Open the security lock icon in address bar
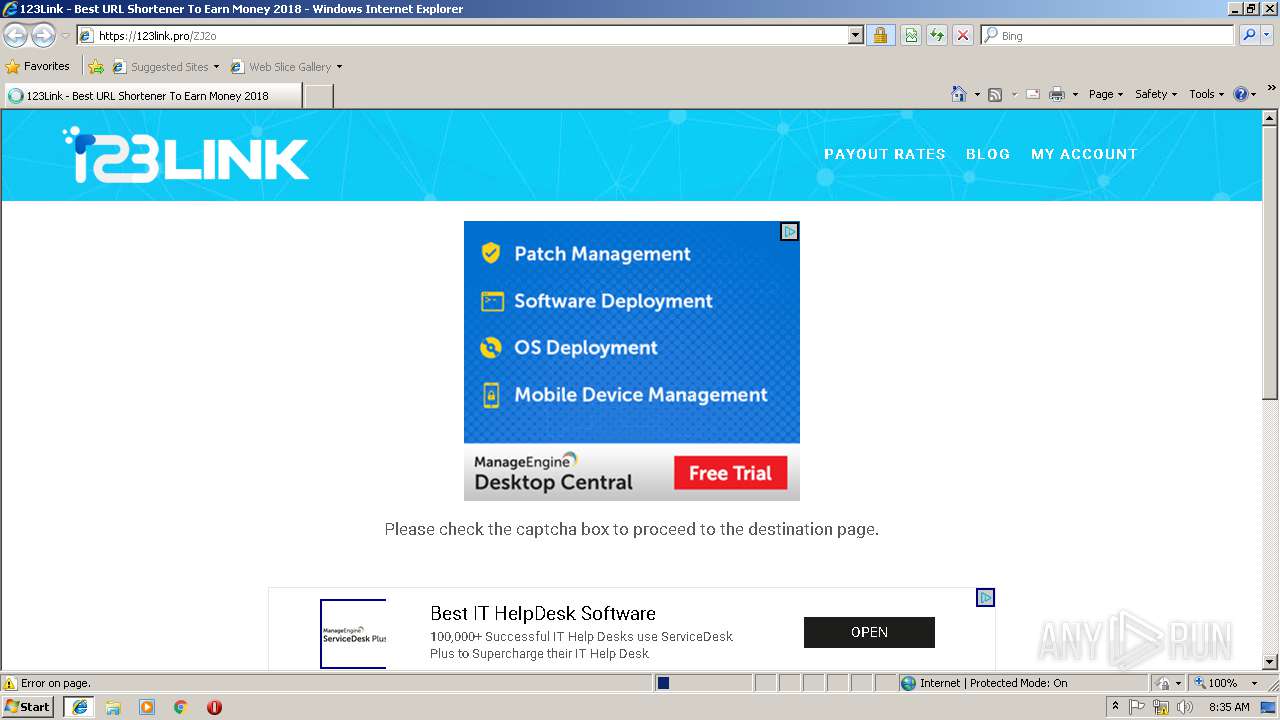Image resolution: width=1280 pixels, height=720 pixels. (x=880, y=36)
